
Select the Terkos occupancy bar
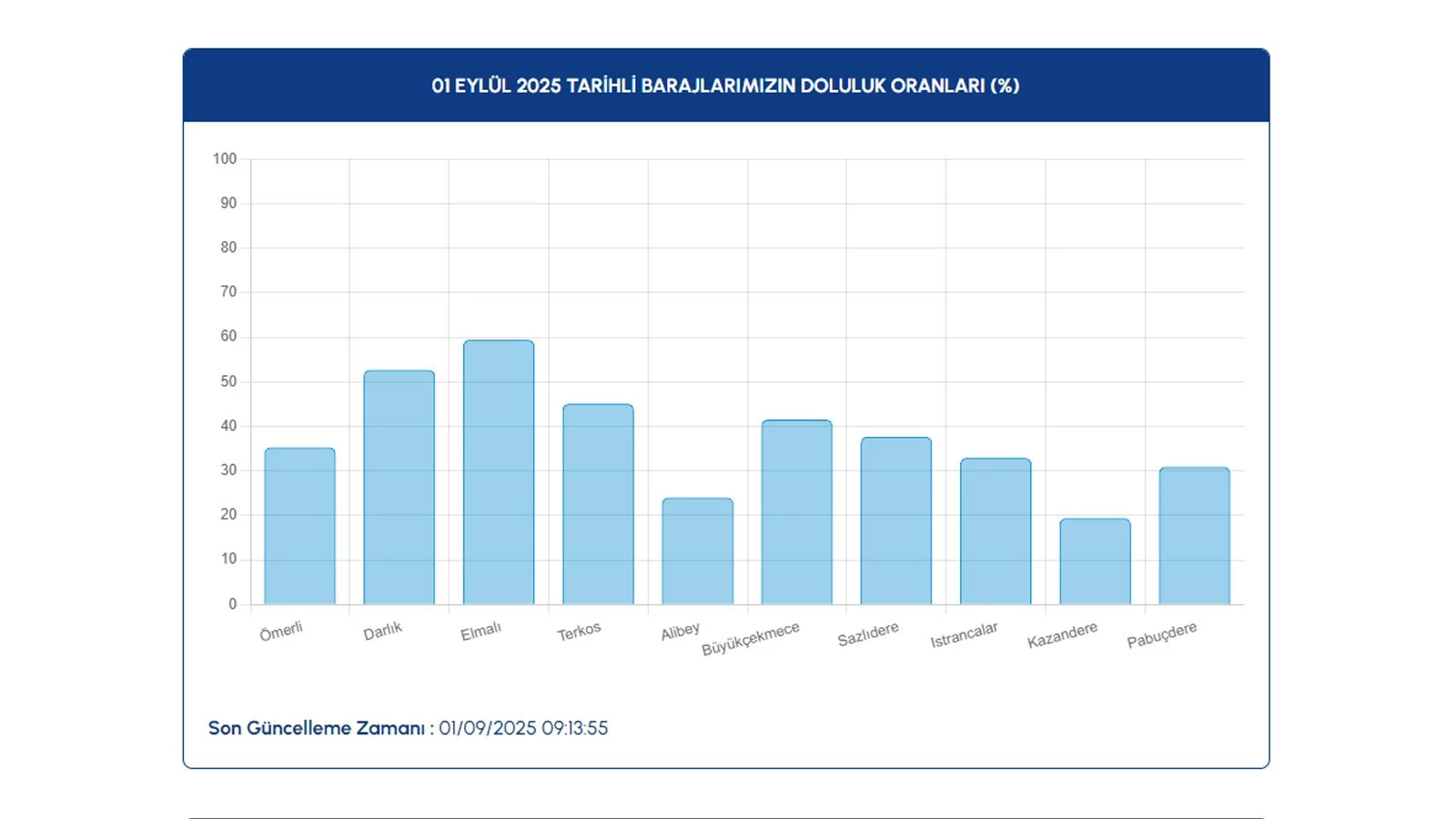tap(598, 504)
